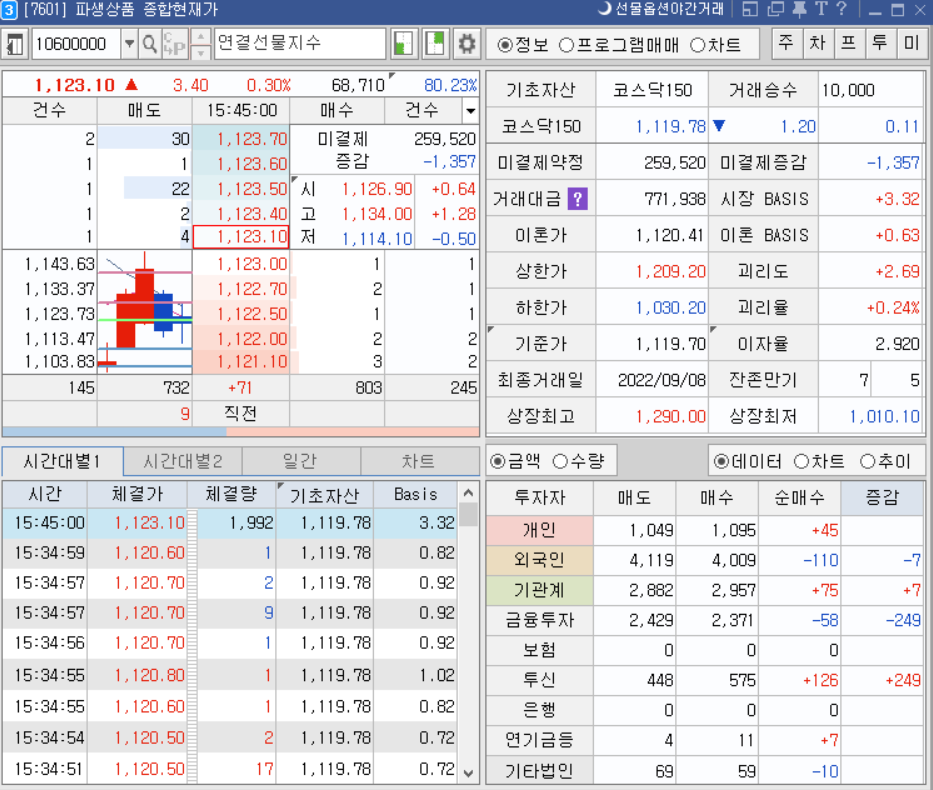Click the magnifier search icon
This screenshot has width=933, height=790.
click(150, 44)
